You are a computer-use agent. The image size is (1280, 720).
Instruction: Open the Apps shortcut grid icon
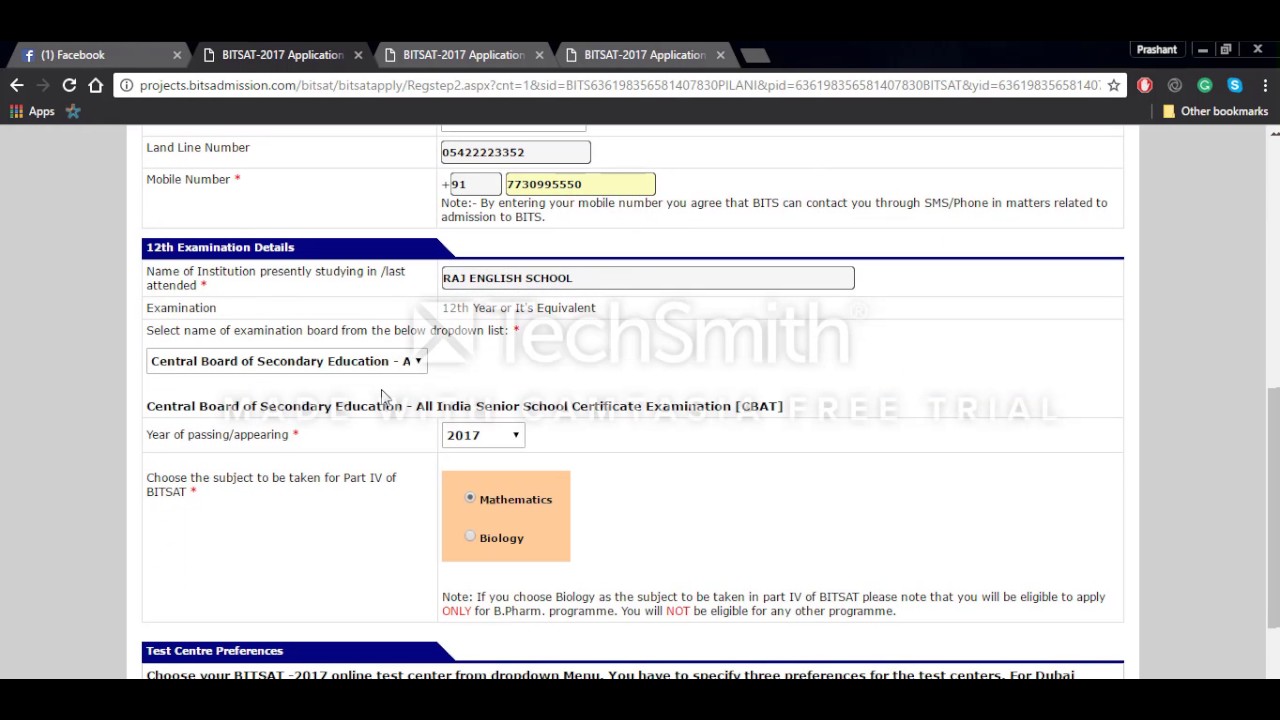[x=16, y=111]
